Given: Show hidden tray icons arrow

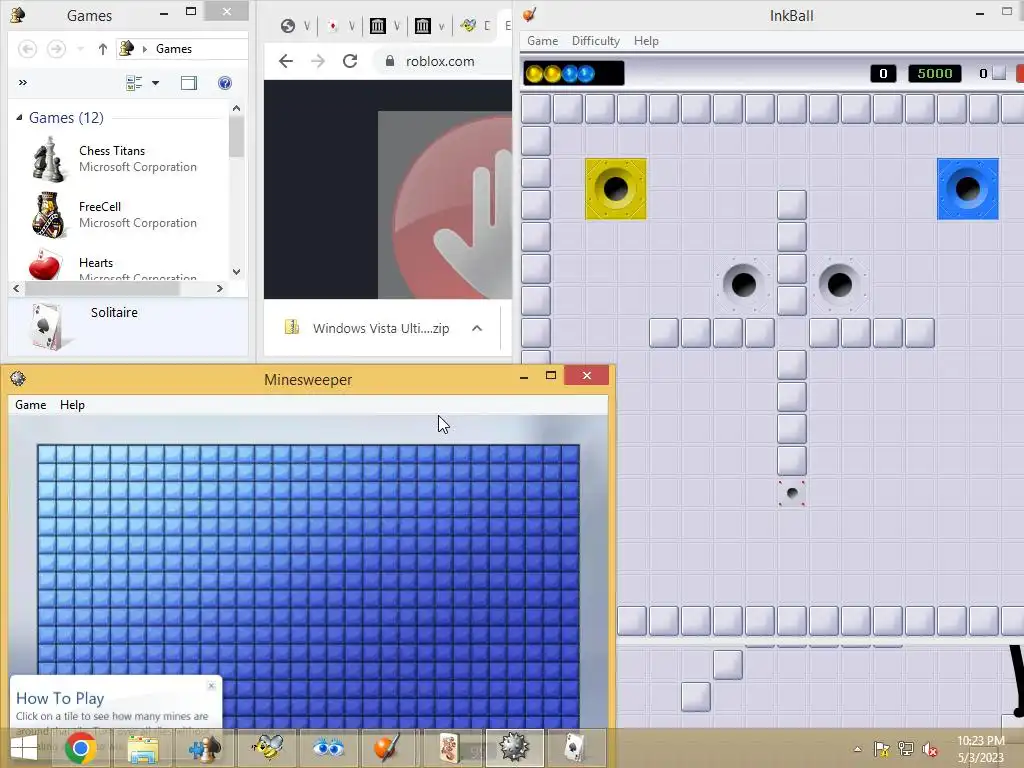Looking at the screenshot, I should 857,749.
